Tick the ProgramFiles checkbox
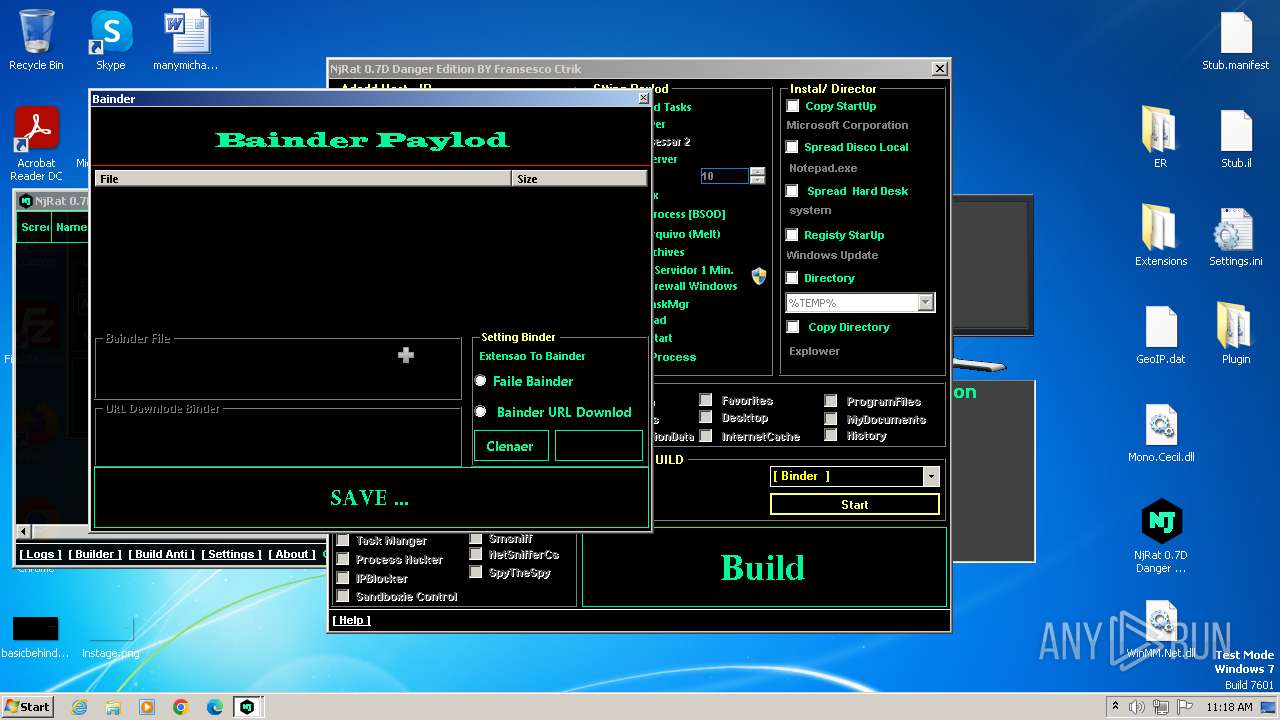The image size is (1280, 720). coord(831,401)
